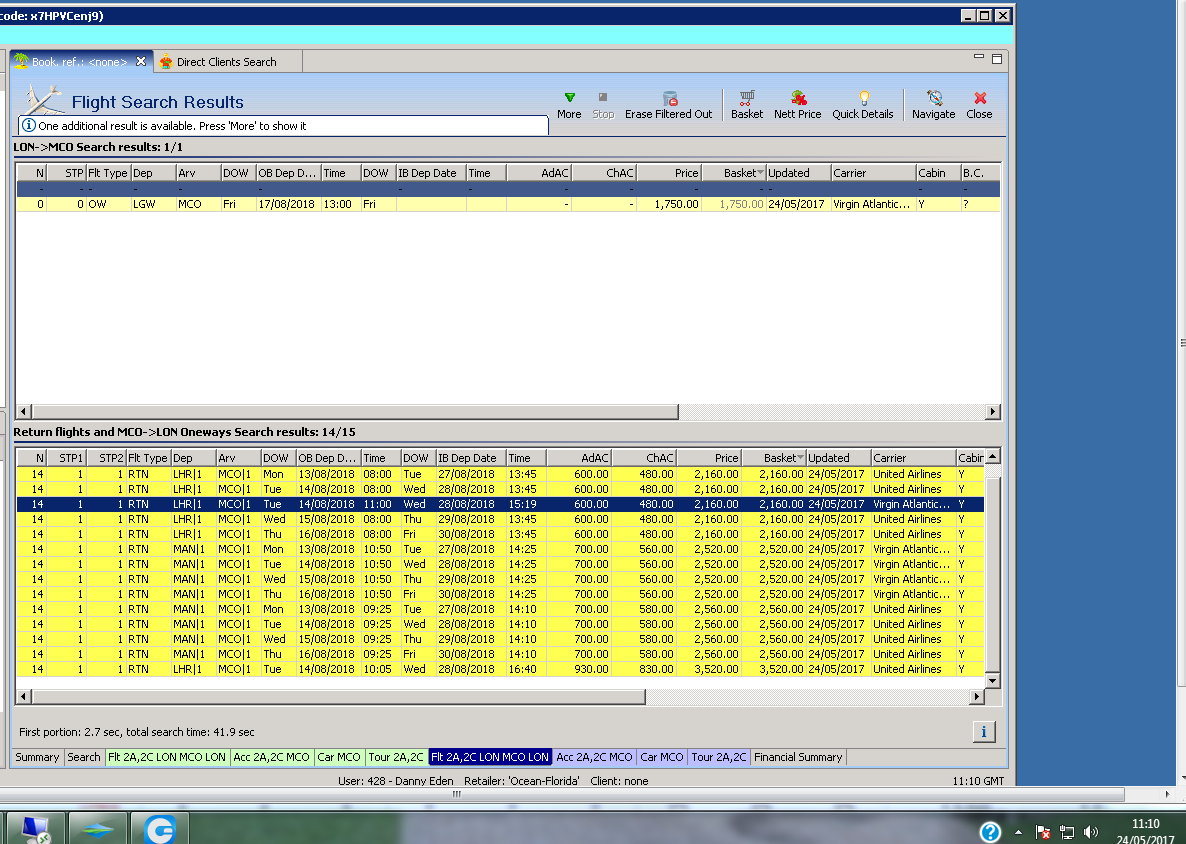Select the green Car MCO tab
This screenshot has width=1186, height=844.
point(339,757)
